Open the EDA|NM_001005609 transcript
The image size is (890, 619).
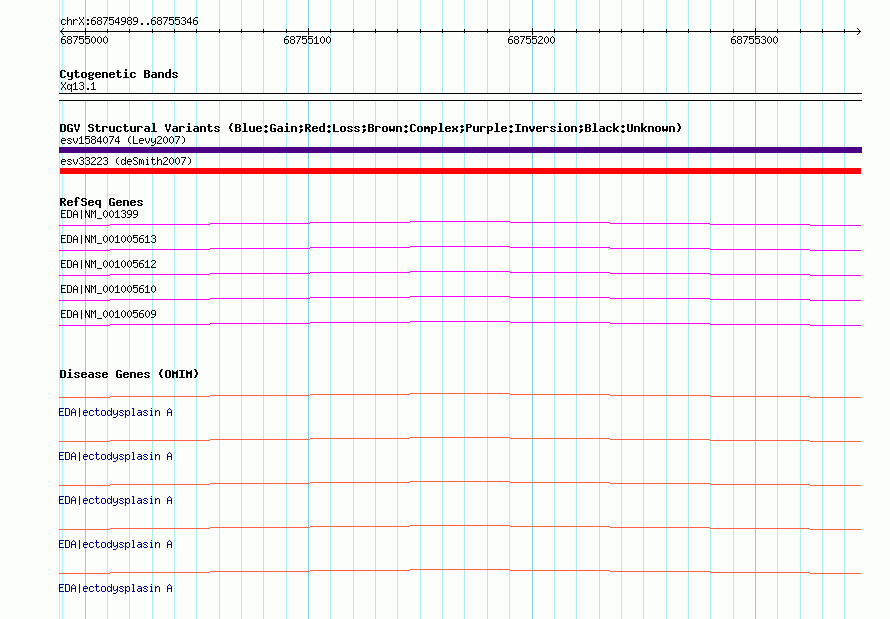(x=108, y=314)
